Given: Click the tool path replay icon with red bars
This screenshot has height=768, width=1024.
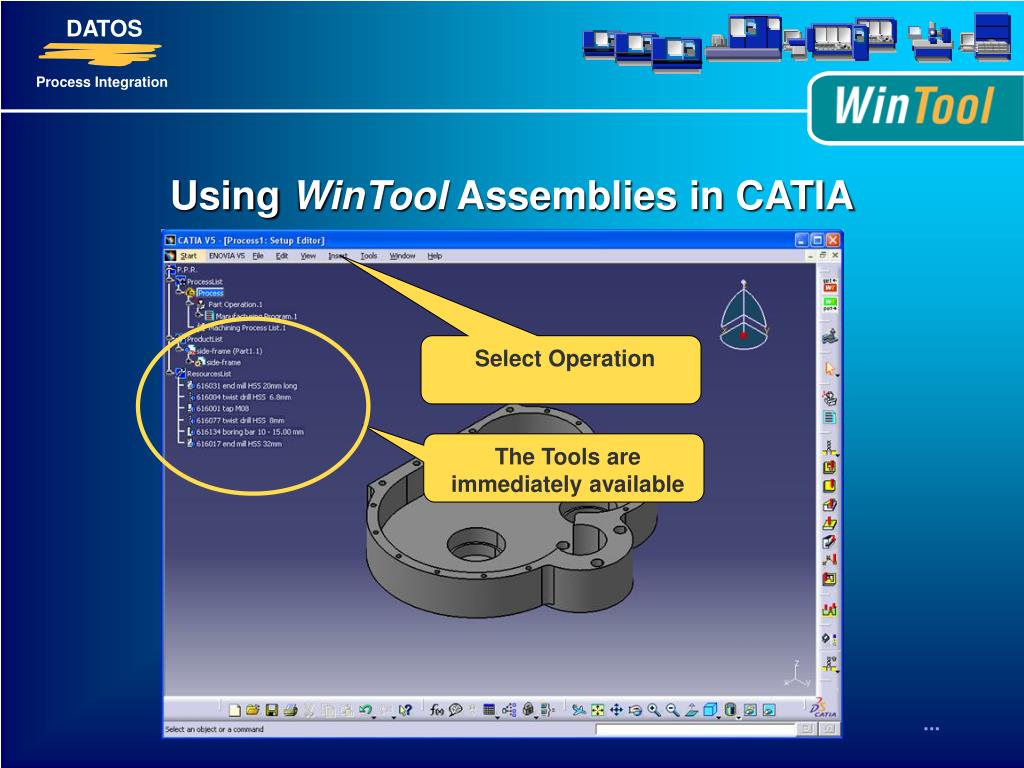Looking at the screenshot, I should [829, 609].
